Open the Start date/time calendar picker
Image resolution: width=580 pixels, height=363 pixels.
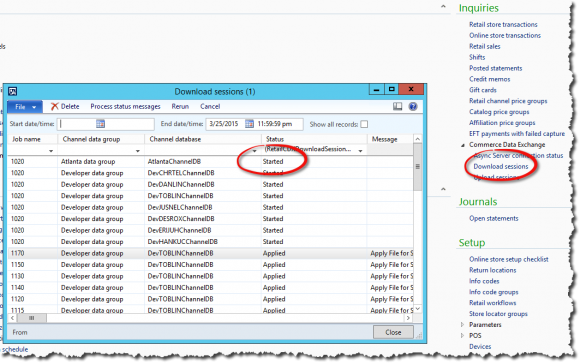(x=101, y=124)
